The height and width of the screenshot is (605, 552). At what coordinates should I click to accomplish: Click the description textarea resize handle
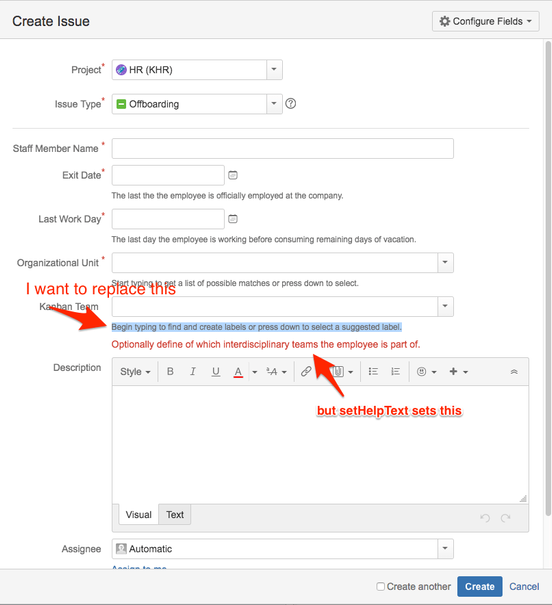click(523, 499)
